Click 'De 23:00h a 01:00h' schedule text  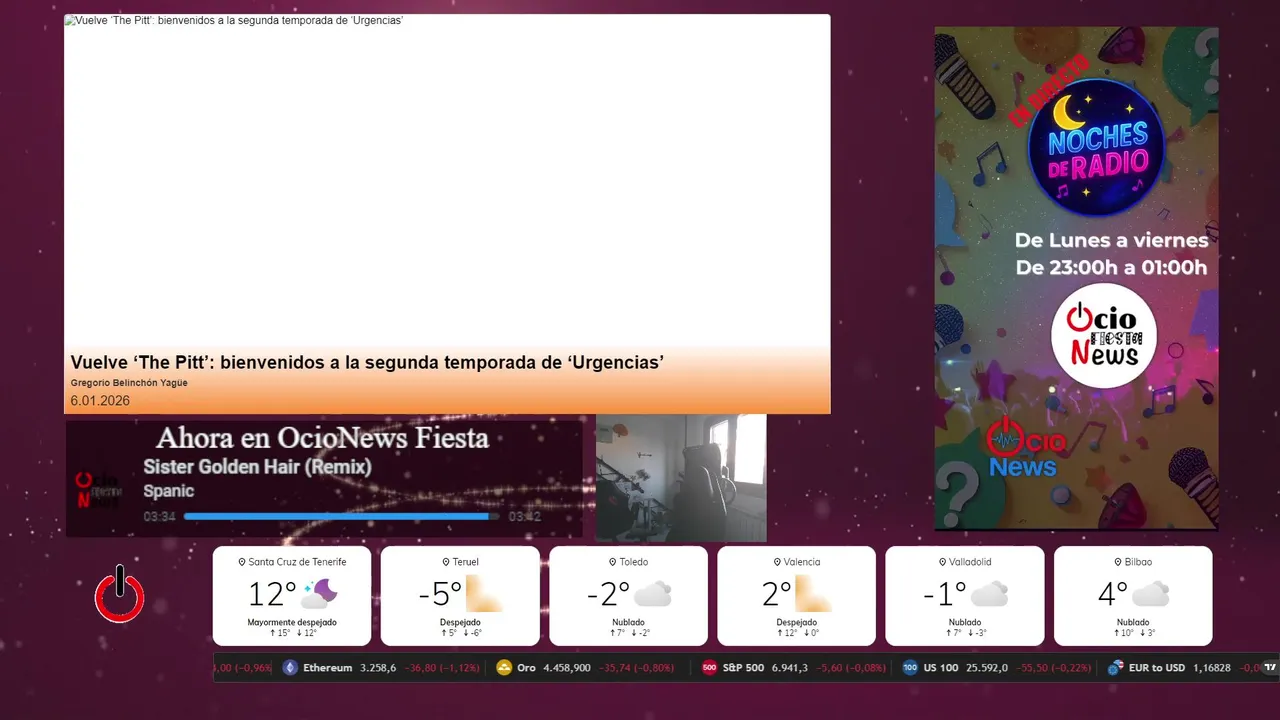(1111, 268)
